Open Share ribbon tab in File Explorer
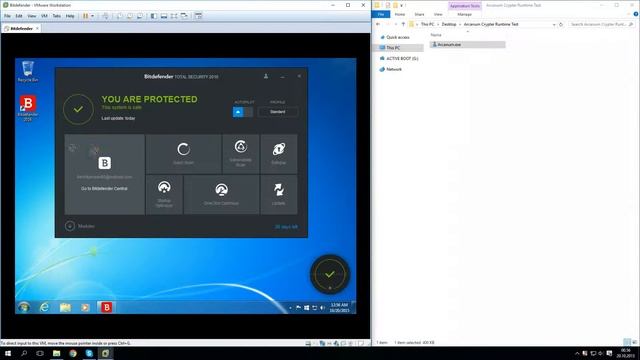This screenshot has height=360, width=640. tap(419, 14)
